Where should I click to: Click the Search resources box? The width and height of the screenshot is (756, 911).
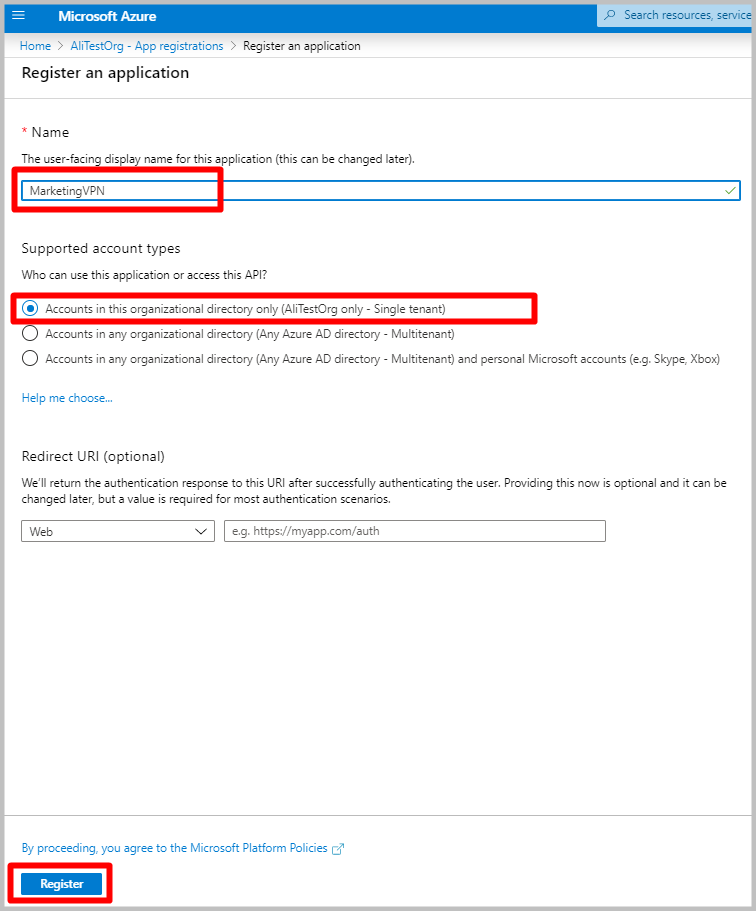tap(675, 15)
